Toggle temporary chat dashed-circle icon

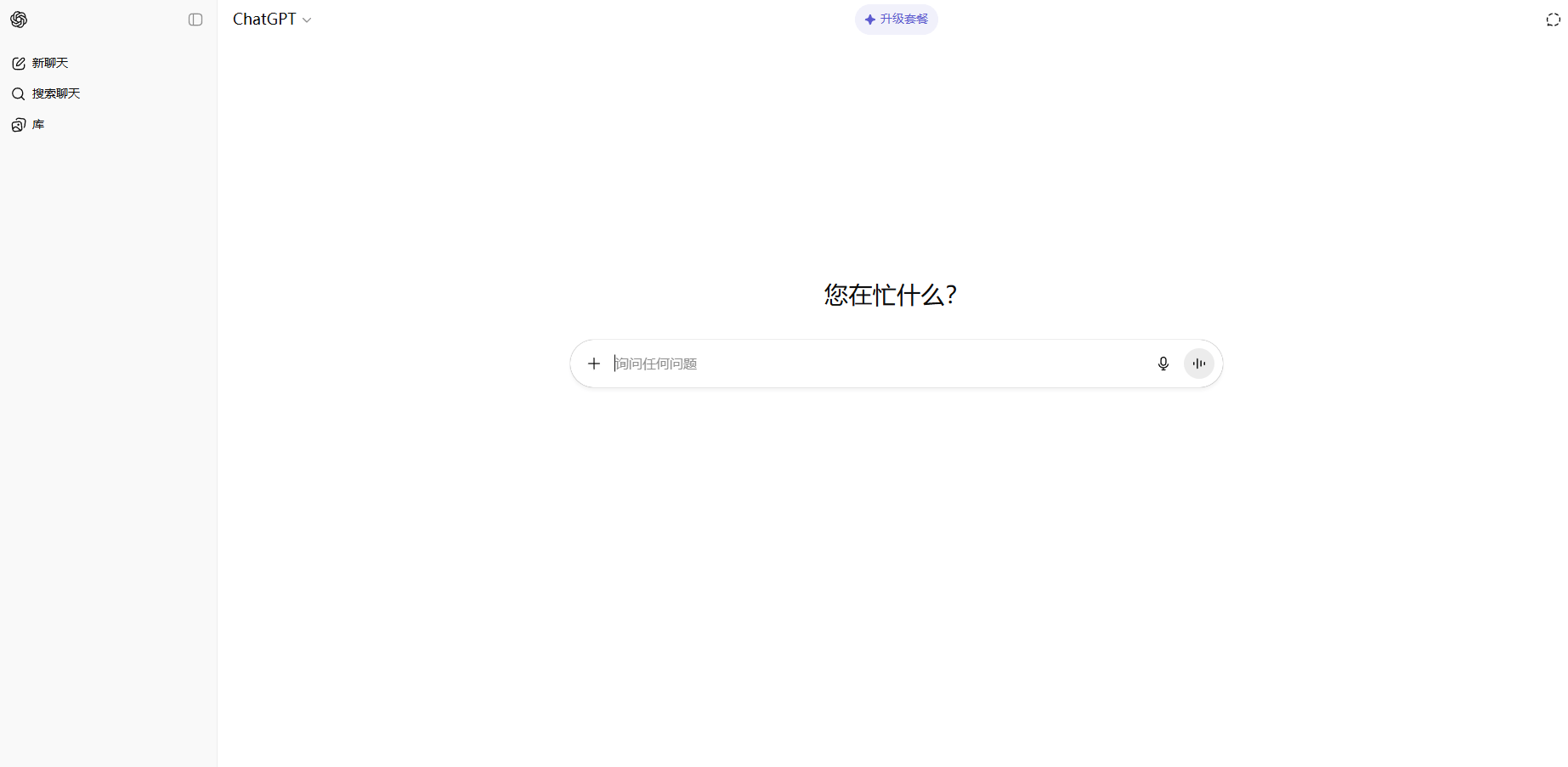point(1553,20)
